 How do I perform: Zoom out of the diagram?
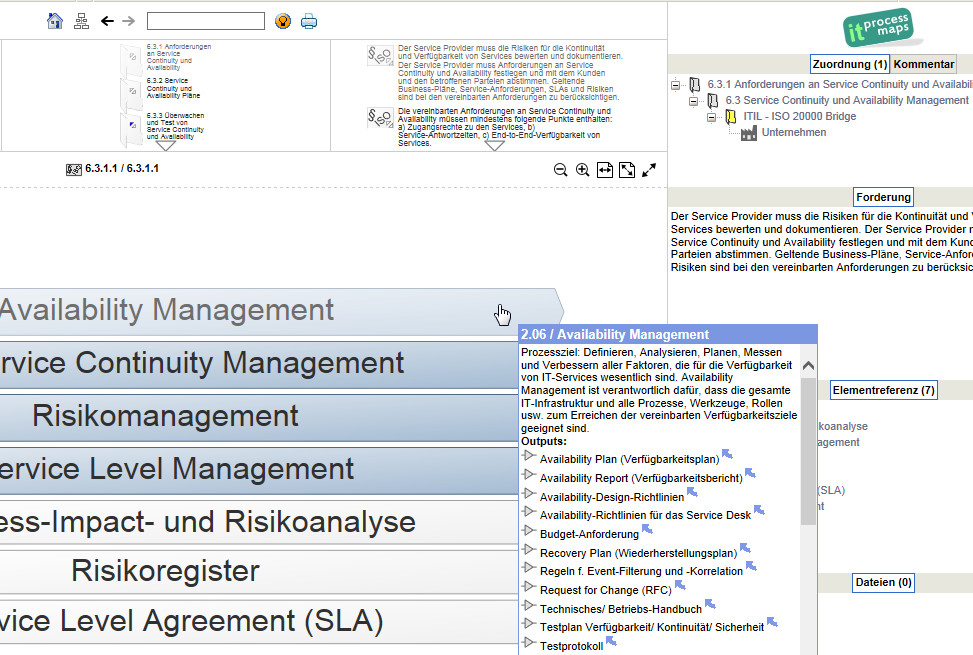pyautogui.click(x=561, y=170)
